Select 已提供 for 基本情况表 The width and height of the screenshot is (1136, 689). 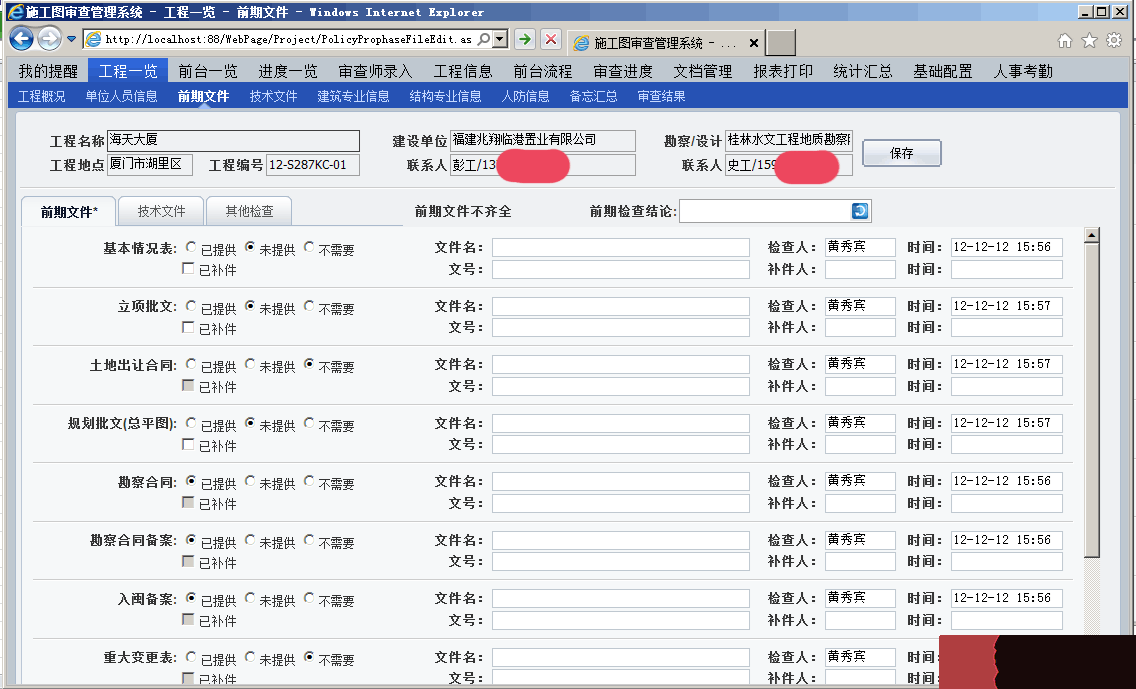(191, 247)
